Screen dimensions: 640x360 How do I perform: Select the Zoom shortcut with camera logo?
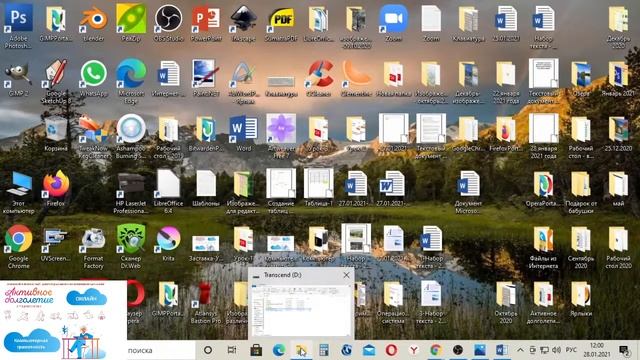pyautogui.click(x=393, y=23)
